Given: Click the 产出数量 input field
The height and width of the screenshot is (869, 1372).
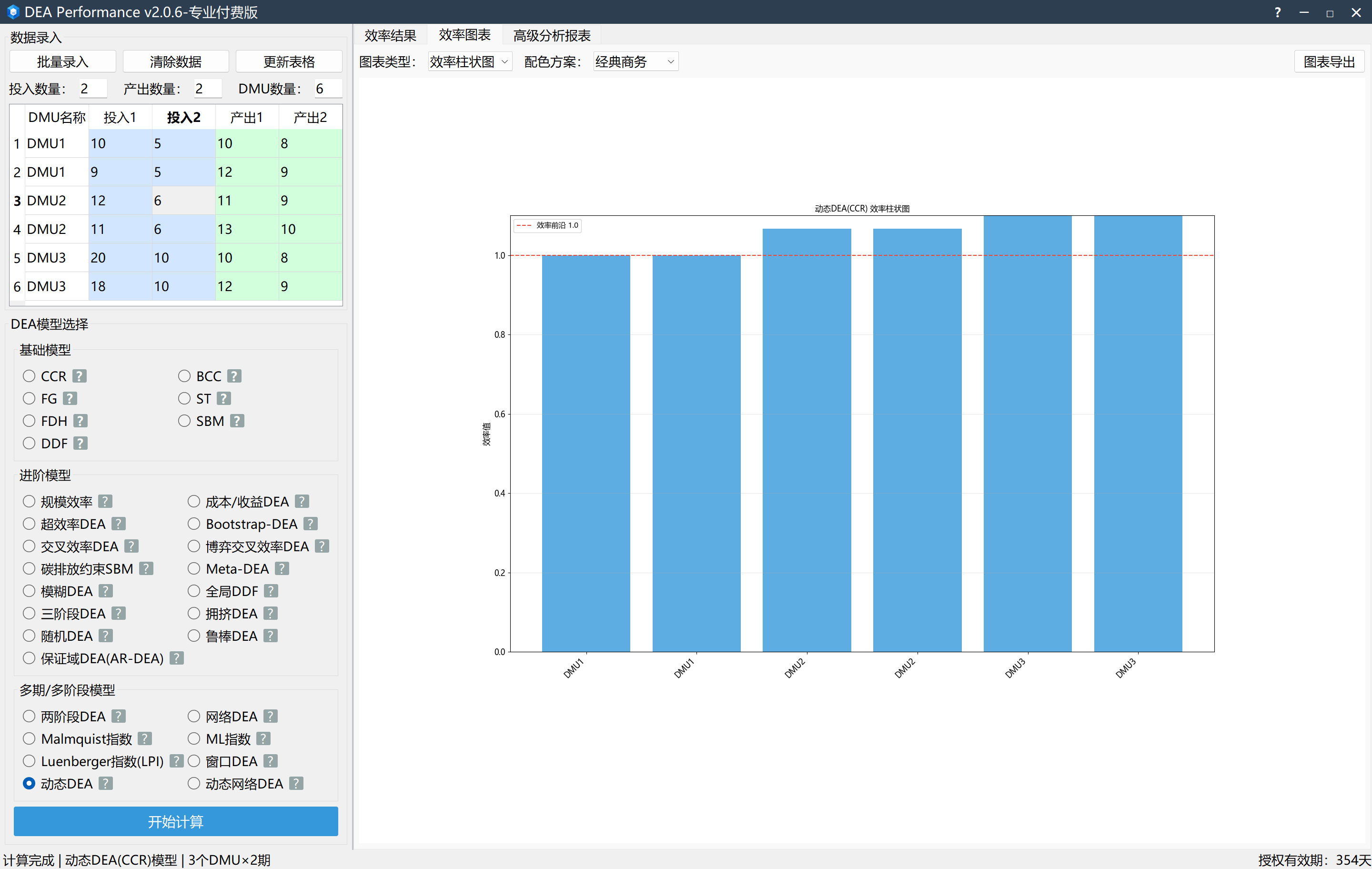Looking at the screenshot, I should click(207, 88).
